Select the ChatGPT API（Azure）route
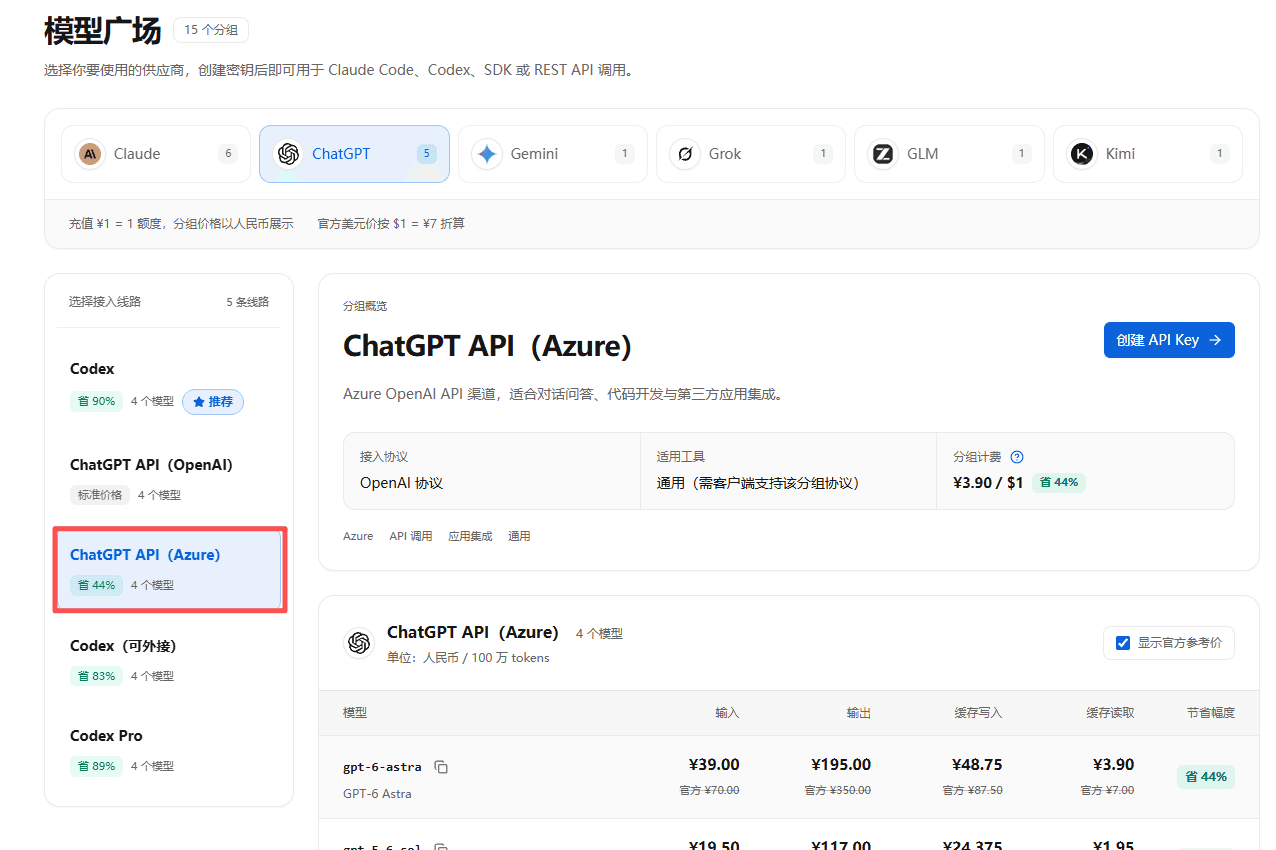 169,569
